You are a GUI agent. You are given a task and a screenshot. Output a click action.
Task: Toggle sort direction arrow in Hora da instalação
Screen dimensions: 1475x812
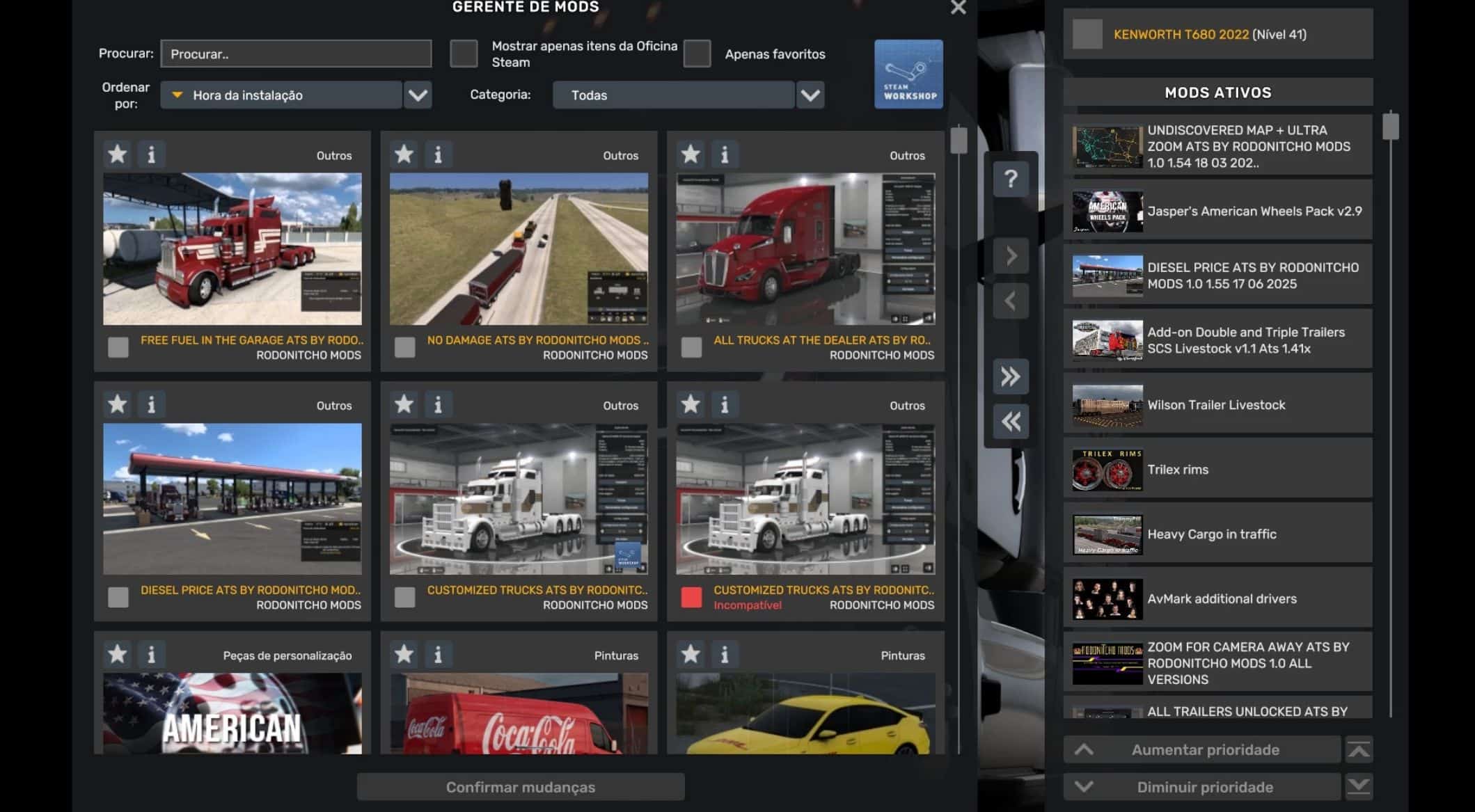[178, 95]
